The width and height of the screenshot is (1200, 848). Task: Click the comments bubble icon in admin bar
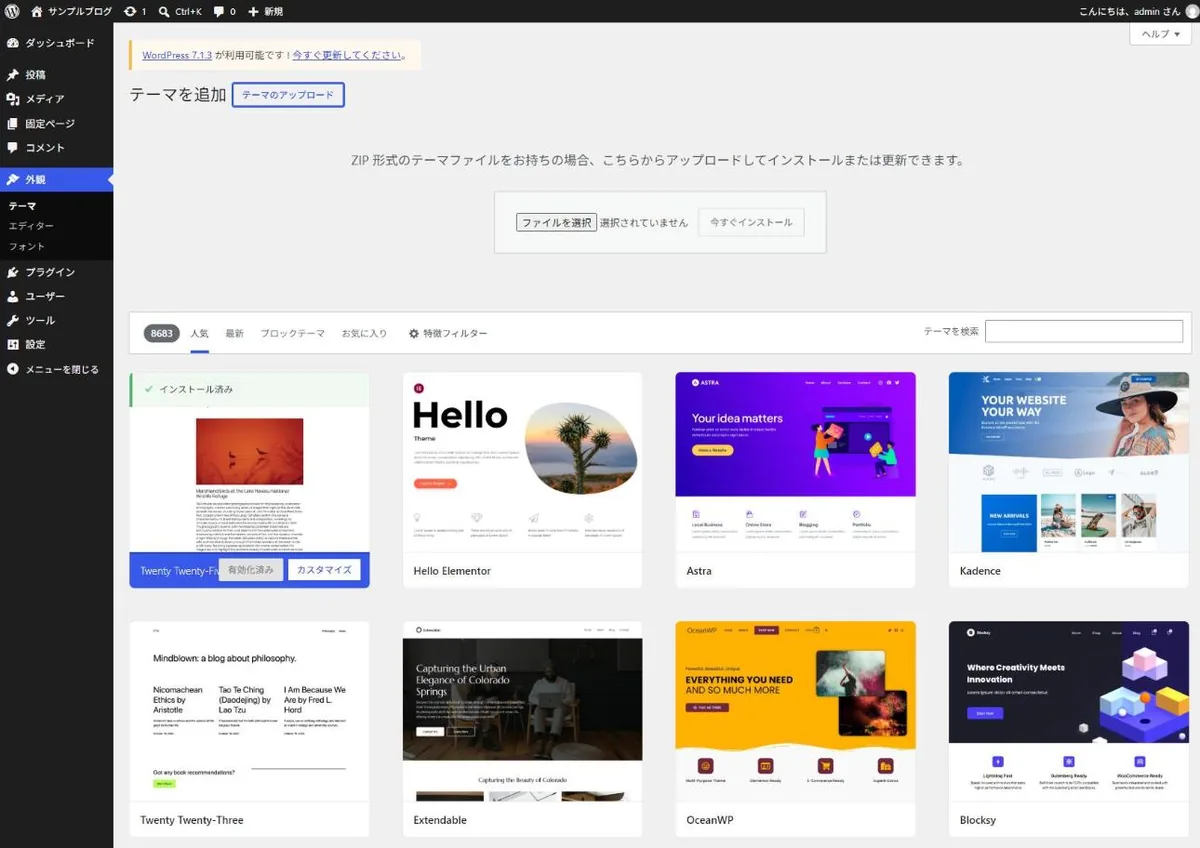225,11
